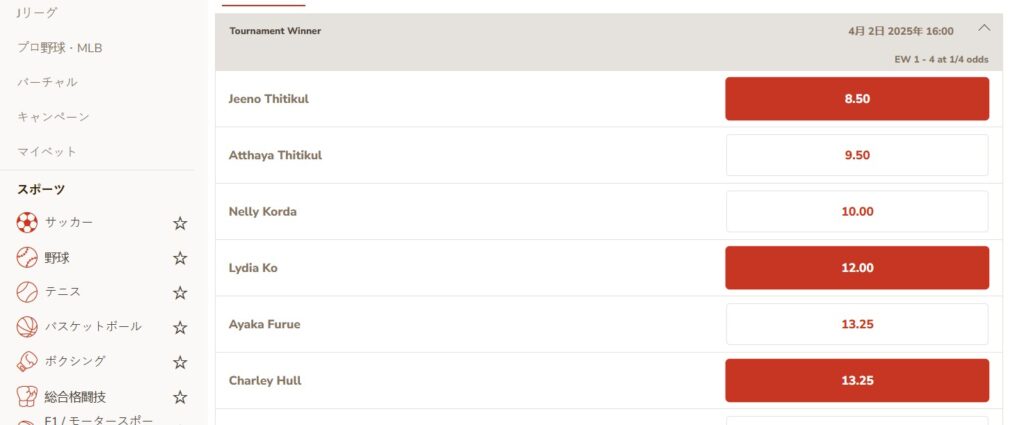Click the mixed martial arts icon

(x=28, y=397)
